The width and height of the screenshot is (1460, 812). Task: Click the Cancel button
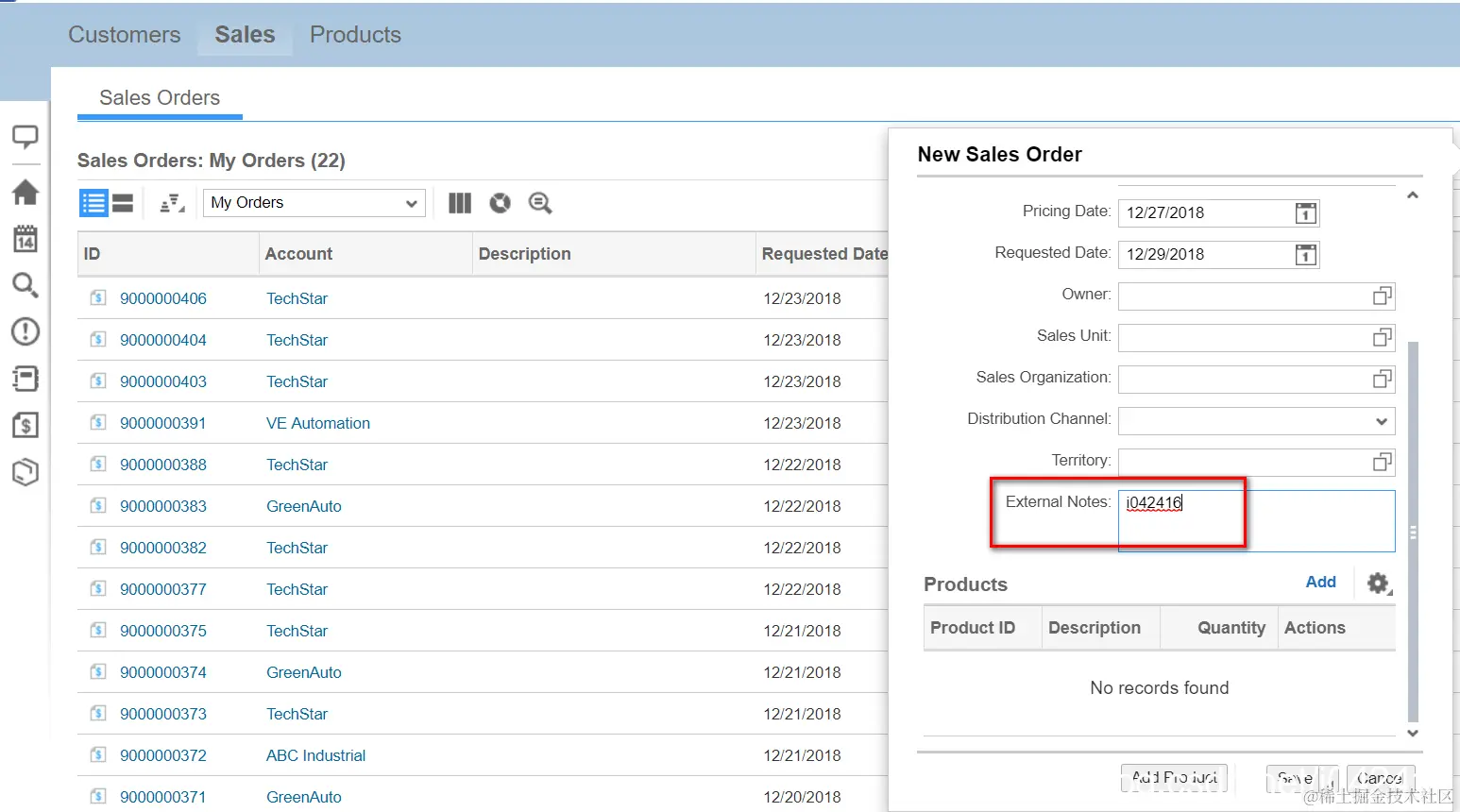click(x=1380, y=778)
